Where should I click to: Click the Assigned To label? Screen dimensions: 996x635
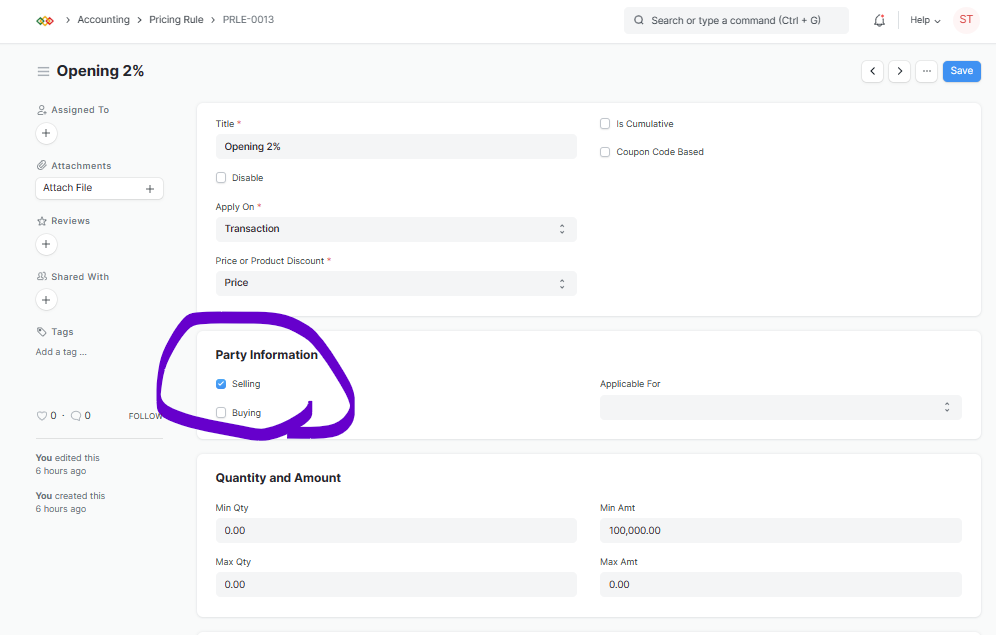(x=80, y=110)
